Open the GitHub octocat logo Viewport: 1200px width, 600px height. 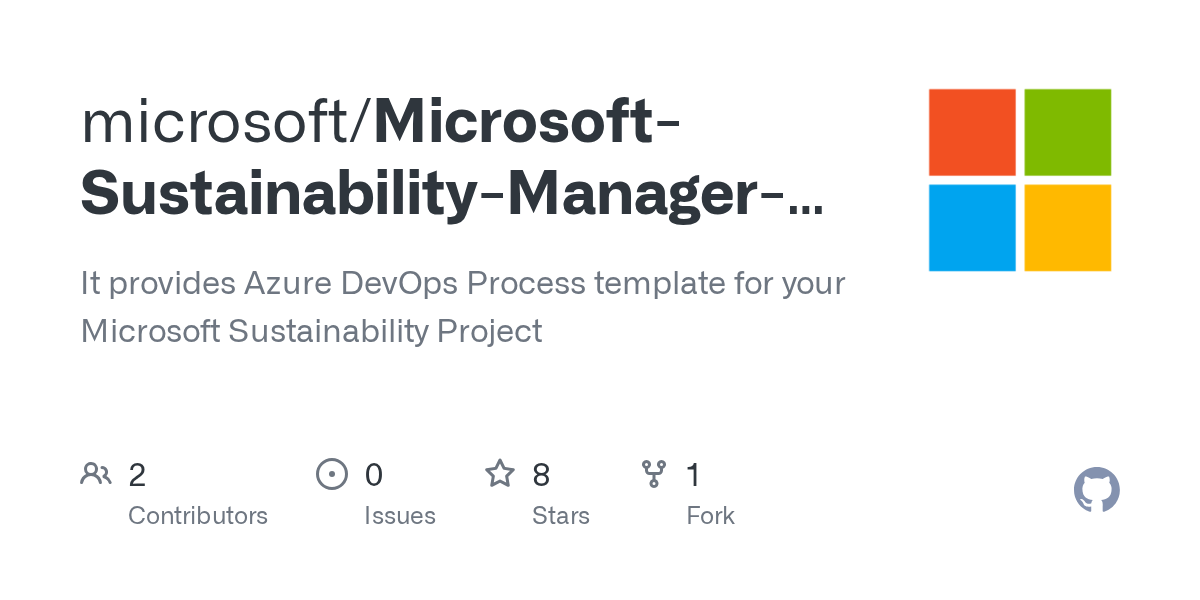point(1096,490)
